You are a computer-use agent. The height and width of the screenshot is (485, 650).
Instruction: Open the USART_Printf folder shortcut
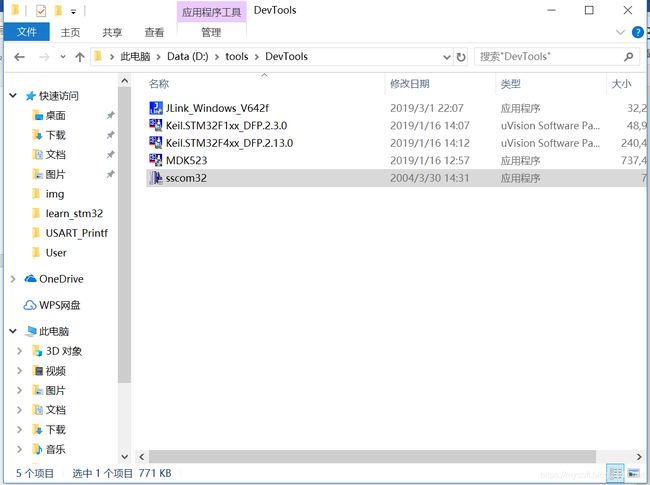76,233
